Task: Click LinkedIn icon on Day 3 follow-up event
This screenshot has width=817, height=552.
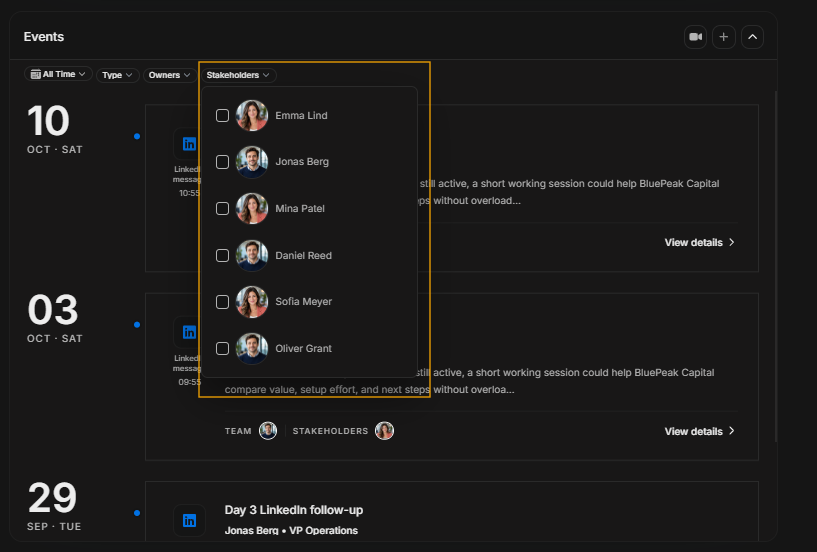Action: point(189,520)
